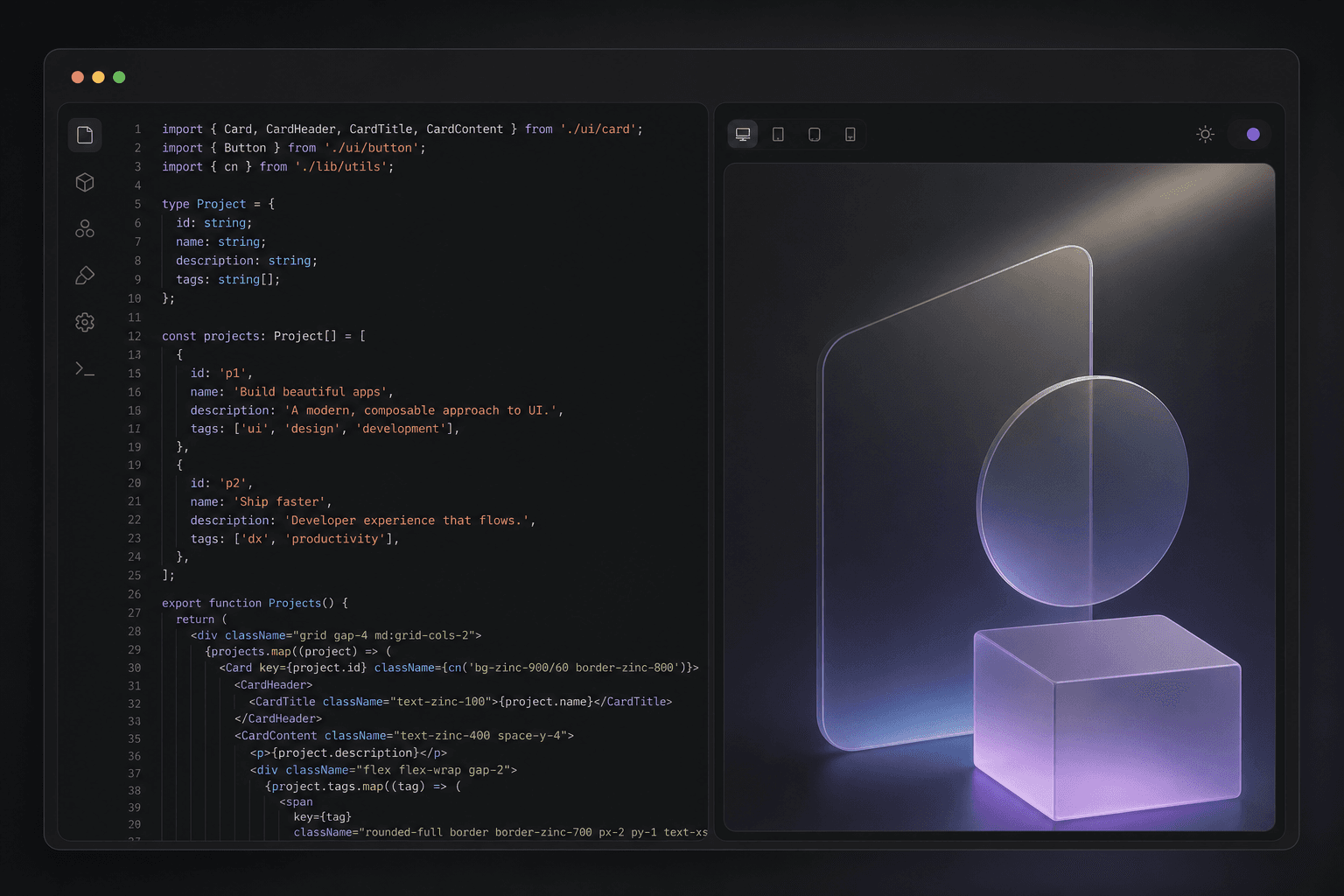The height and width of the screenshot is (896, 1344).
Task: Minimize the window with the yellow button
Action: [98, 77]
